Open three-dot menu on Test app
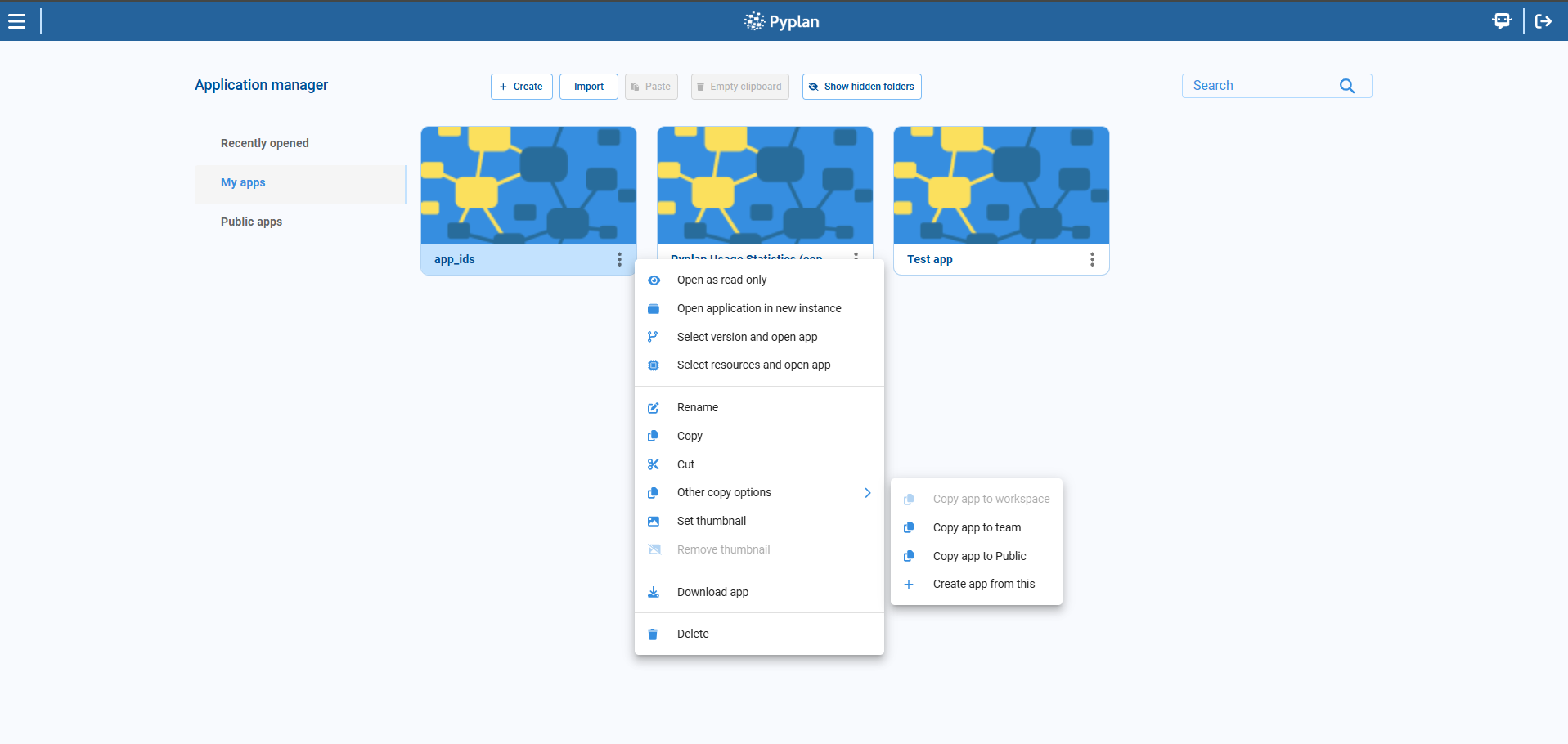1568x744 pixels. pyautogui.click(x=1092, y=259)
